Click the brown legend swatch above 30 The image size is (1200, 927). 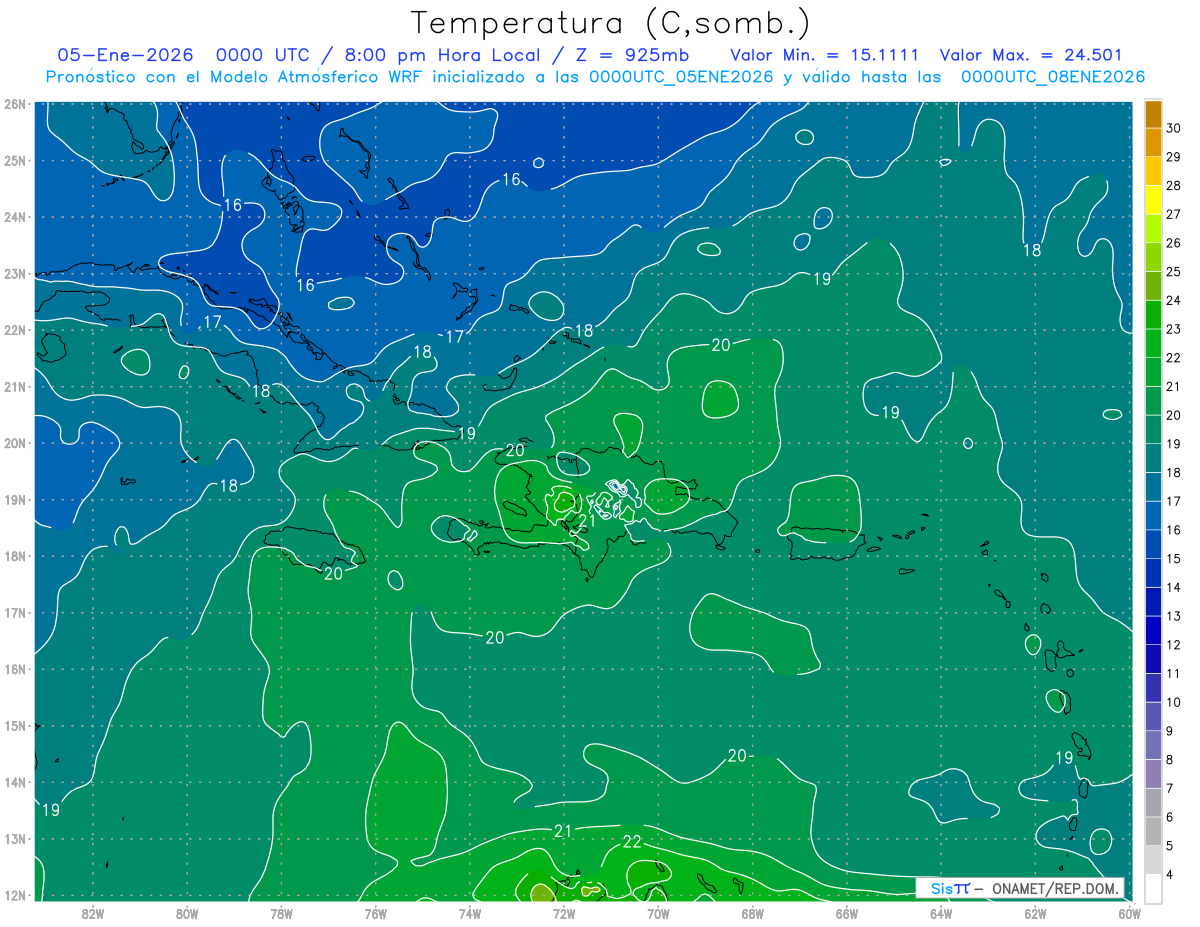pyautogui.click(x=1153, y=115)
